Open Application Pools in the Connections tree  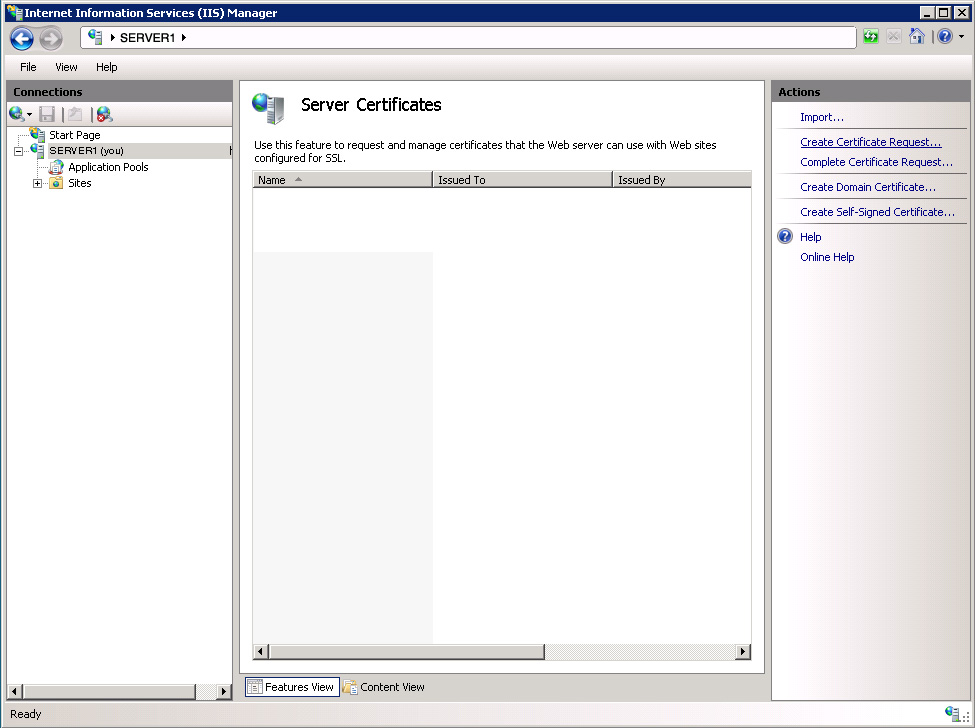(x=108, y=167)
